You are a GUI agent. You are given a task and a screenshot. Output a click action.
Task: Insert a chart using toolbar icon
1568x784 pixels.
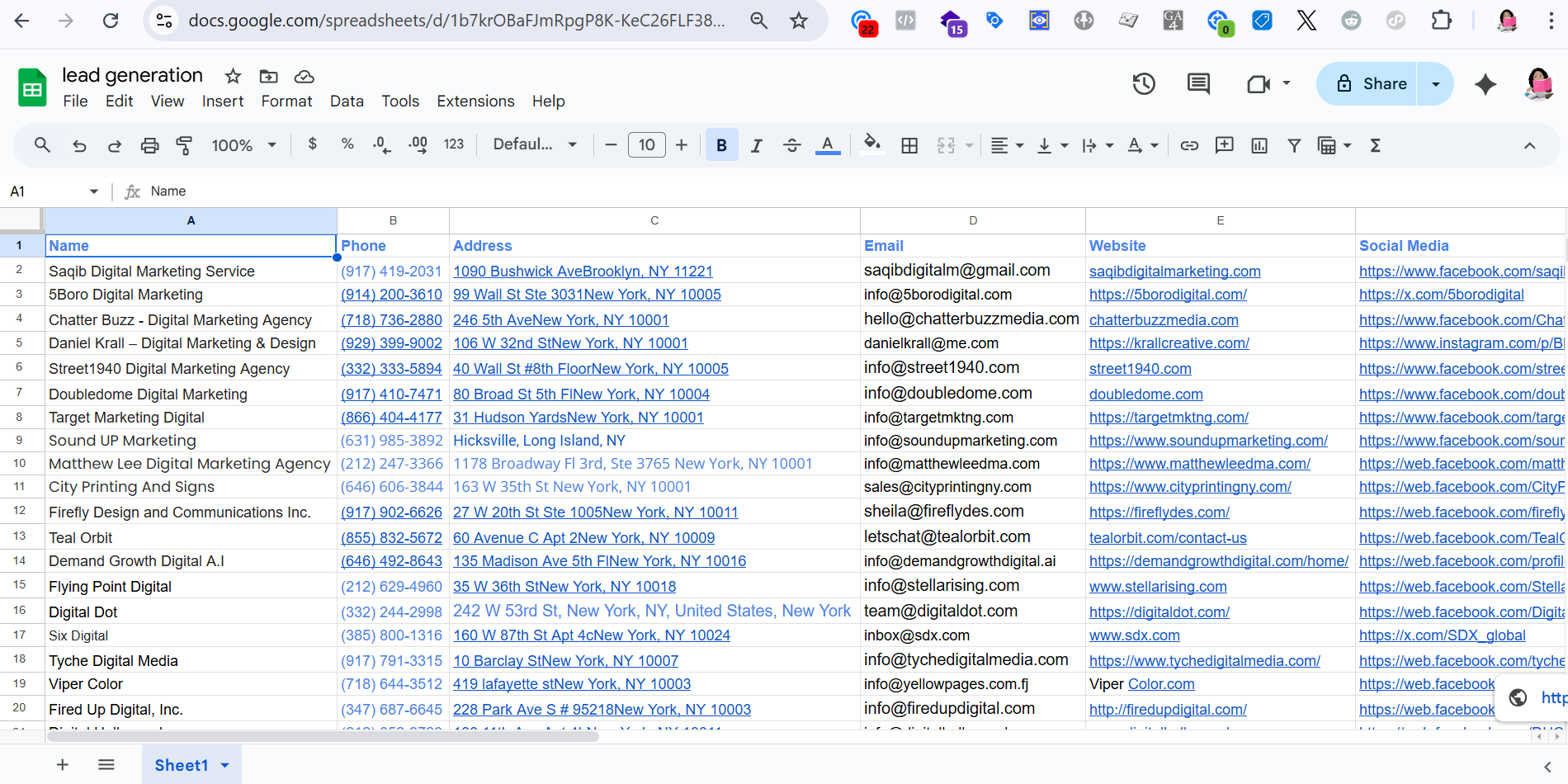[x=1259, y=145]
